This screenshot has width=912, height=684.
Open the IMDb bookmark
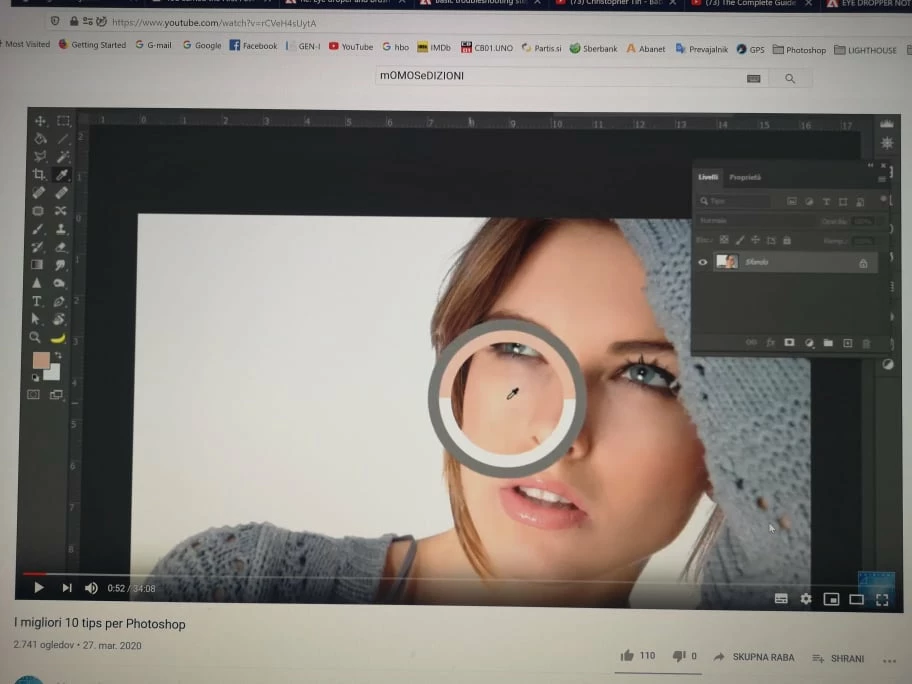[x=434, y=47]
